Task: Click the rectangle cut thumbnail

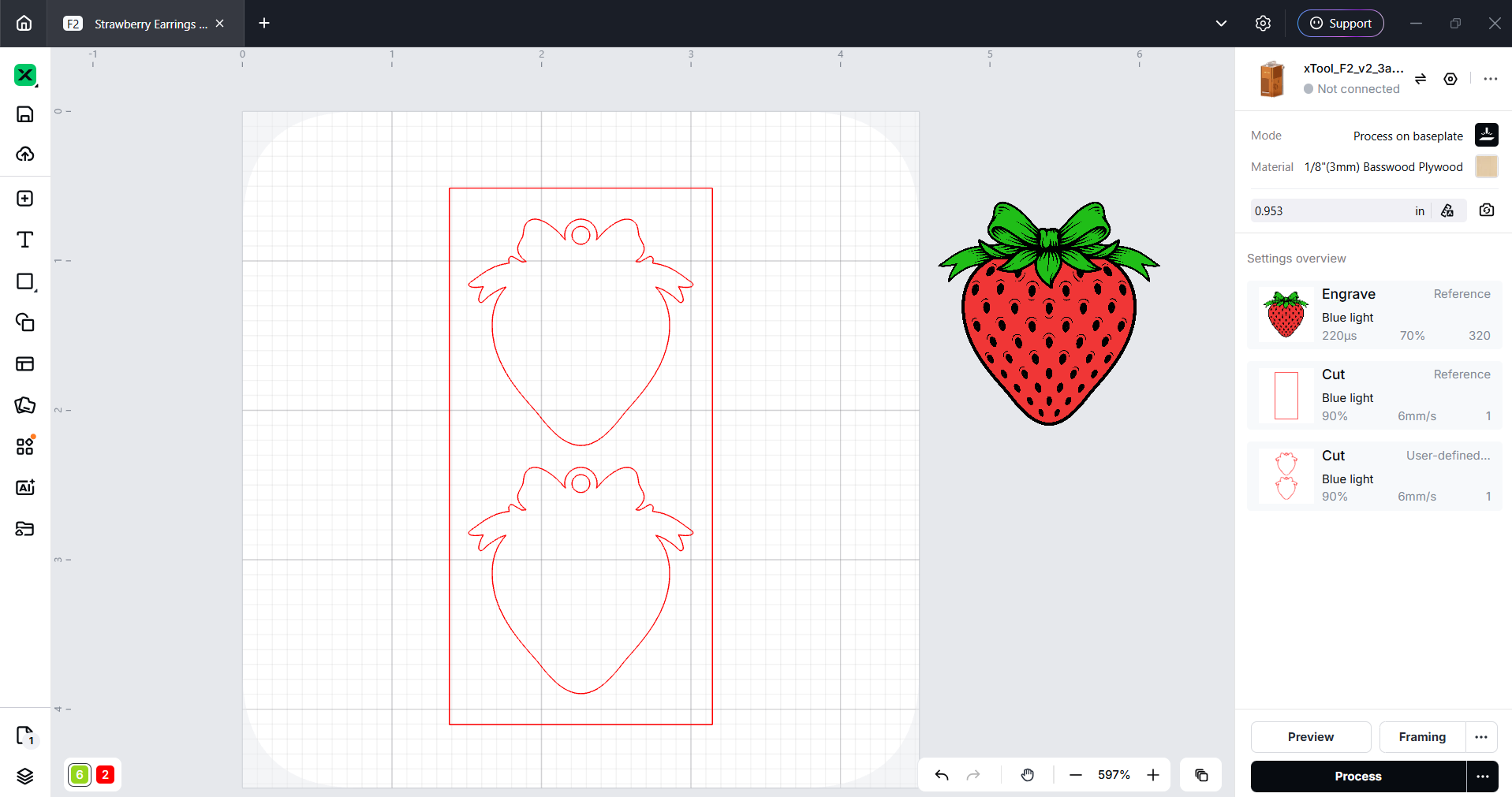Action: tap(1286, 396)
